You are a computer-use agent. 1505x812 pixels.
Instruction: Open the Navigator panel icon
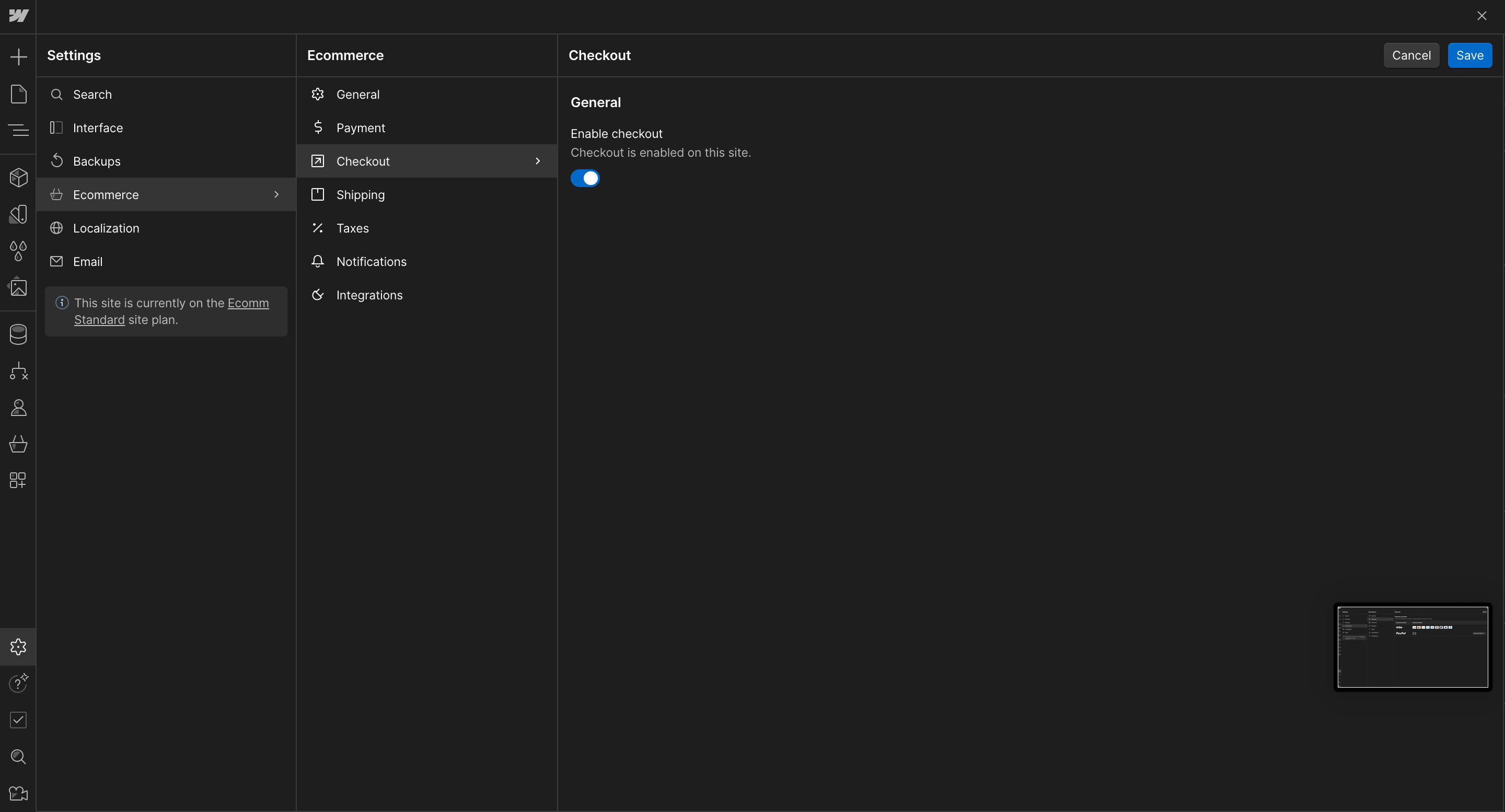tap(18, 130)
